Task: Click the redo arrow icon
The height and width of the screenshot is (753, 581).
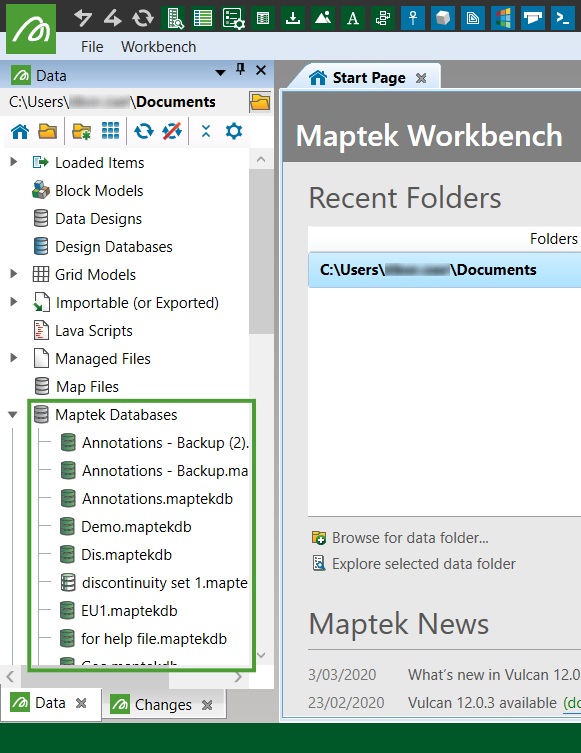Action: [112, 18]
